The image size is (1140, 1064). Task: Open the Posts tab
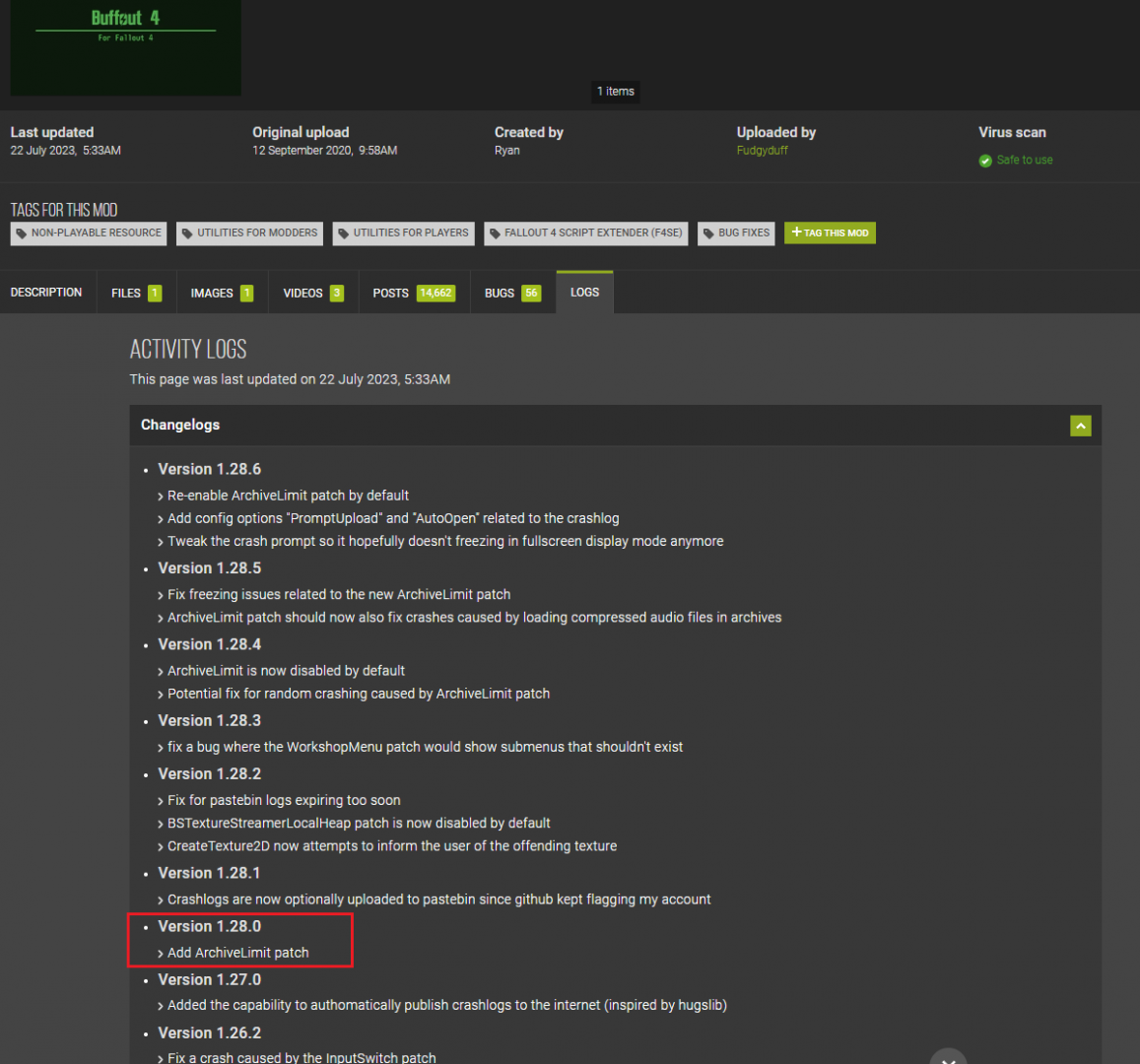(413, 294)
